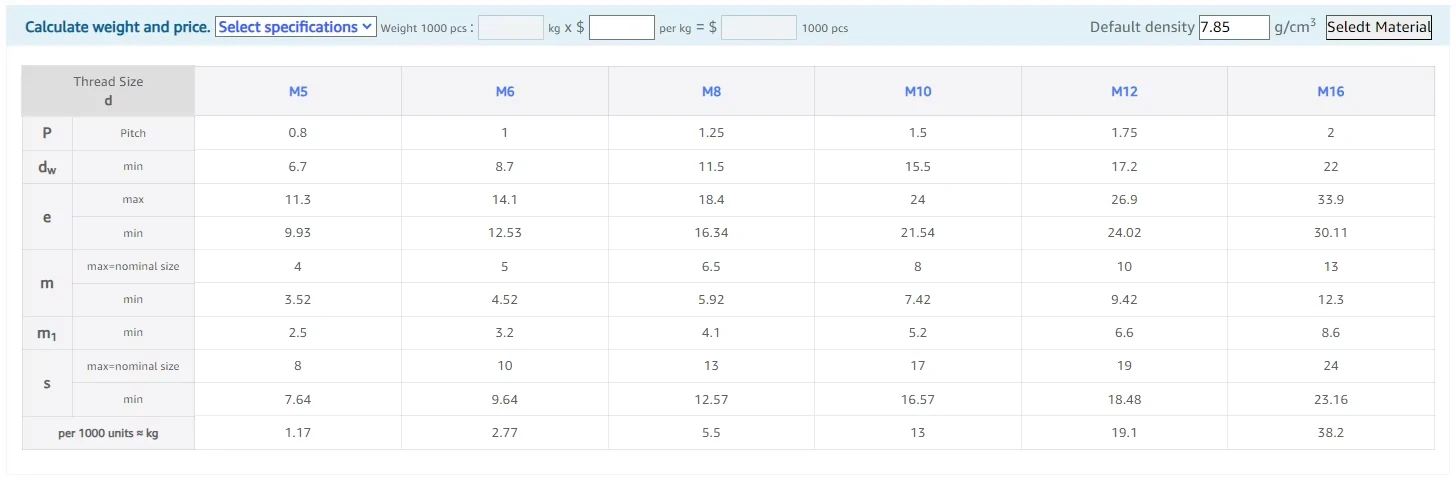
Task: Open the M16 thread size link
Action: [1331, 91]
